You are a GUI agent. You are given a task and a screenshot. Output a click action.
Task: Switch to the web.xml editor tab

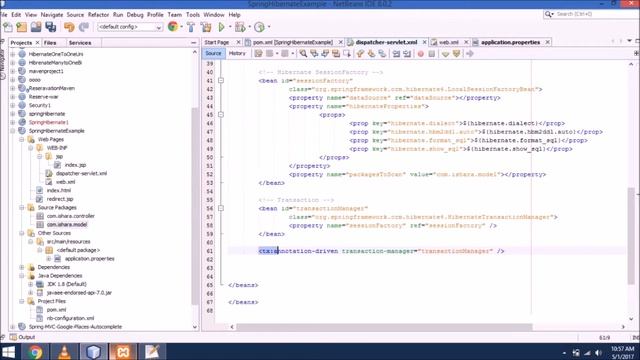[449, 42]
